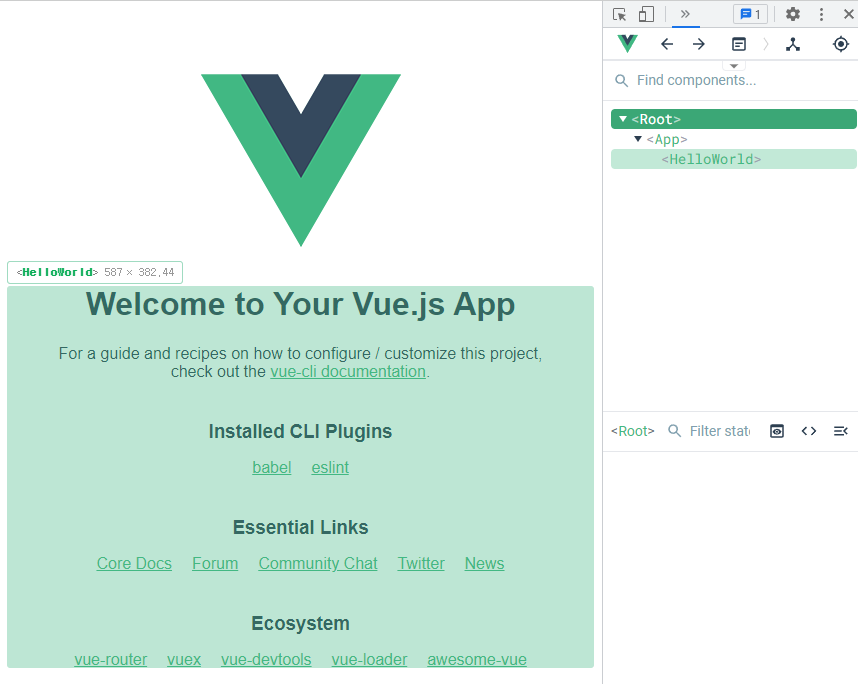Open the Twitter link
The height and width of the screenshot is (684, 858).
(x=421, y=563)
